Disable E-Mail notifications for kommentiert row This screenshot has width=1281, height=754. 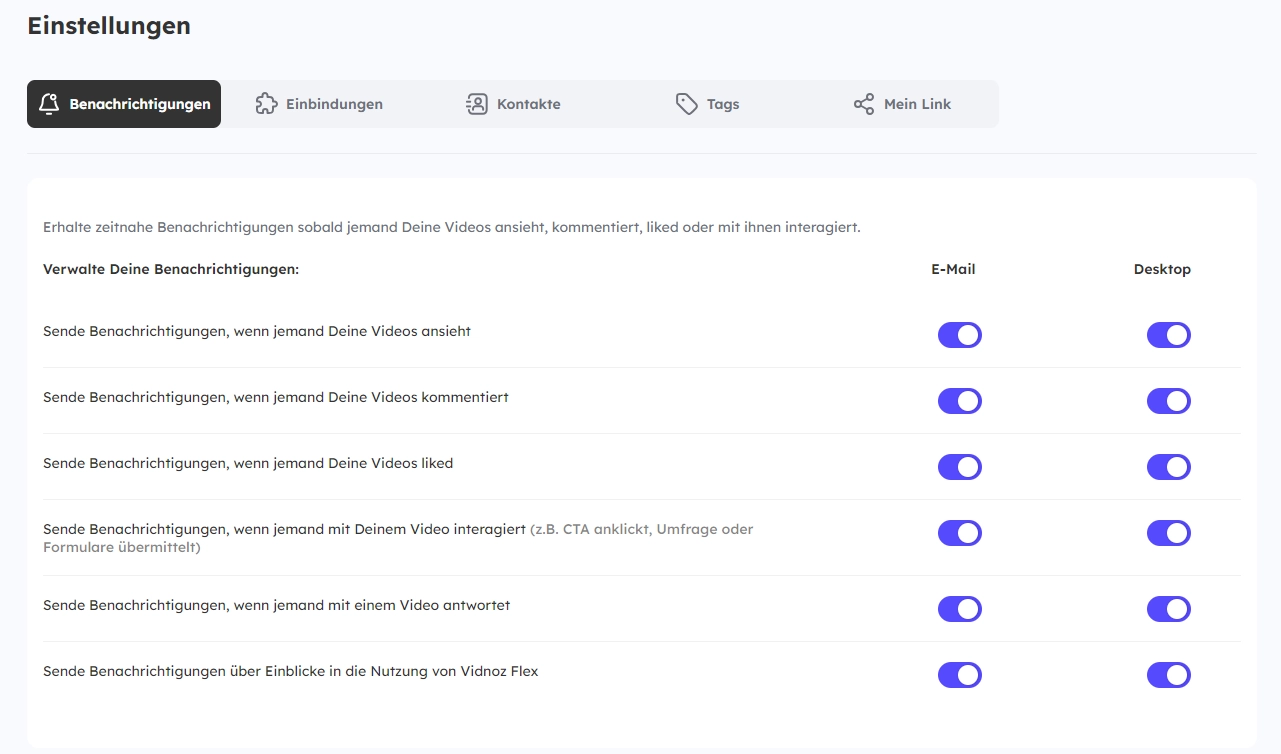pyautogui.click(x=960, y=401)
